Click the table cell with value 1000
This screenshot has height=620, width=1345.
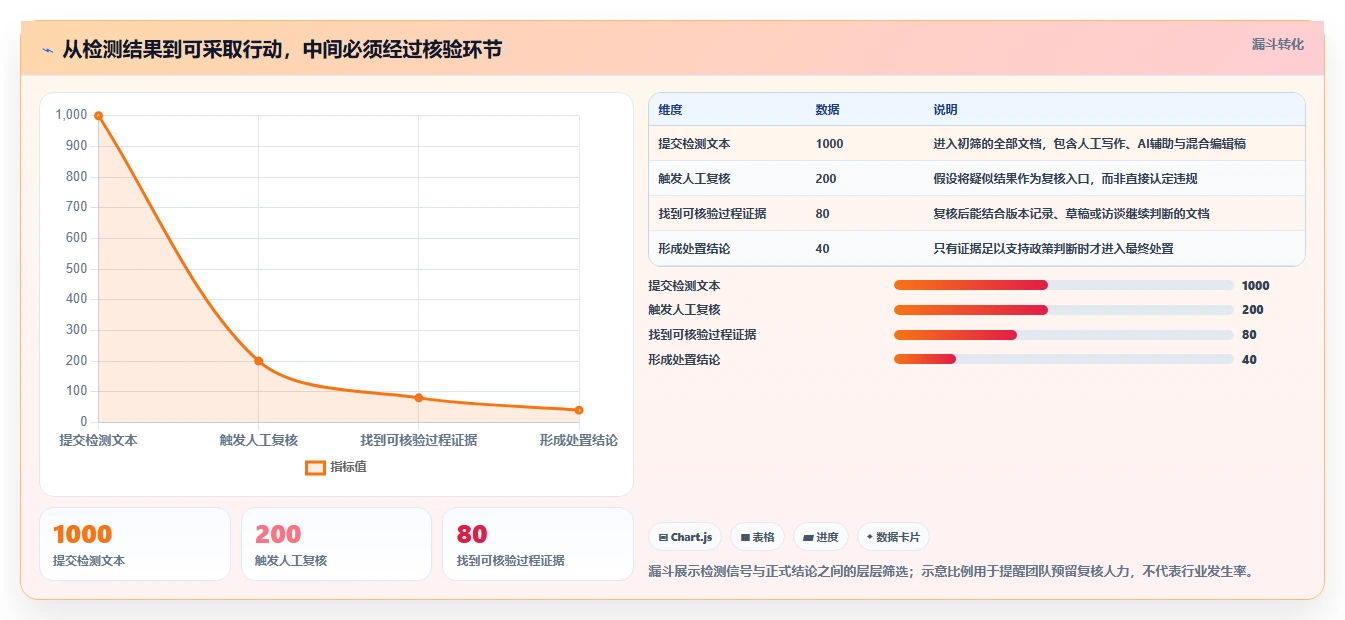pyautogui.click(x=830, y=144)
